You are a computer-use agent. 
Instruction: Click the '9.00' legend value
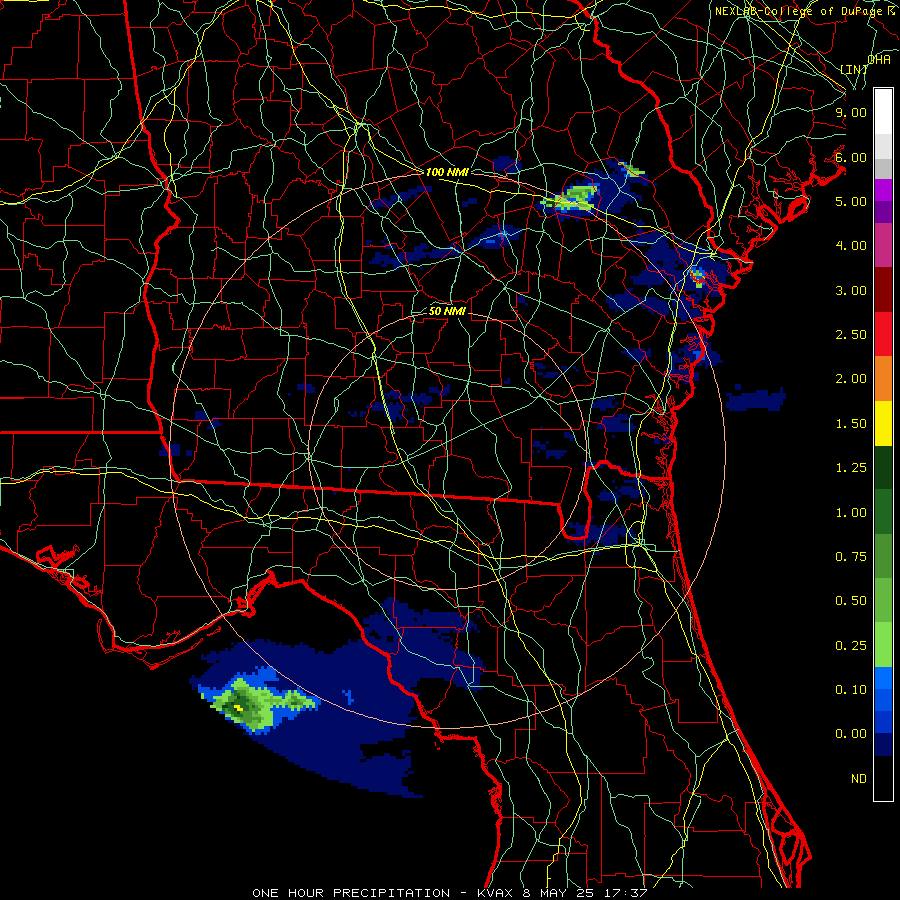click(x=851, y=112)
